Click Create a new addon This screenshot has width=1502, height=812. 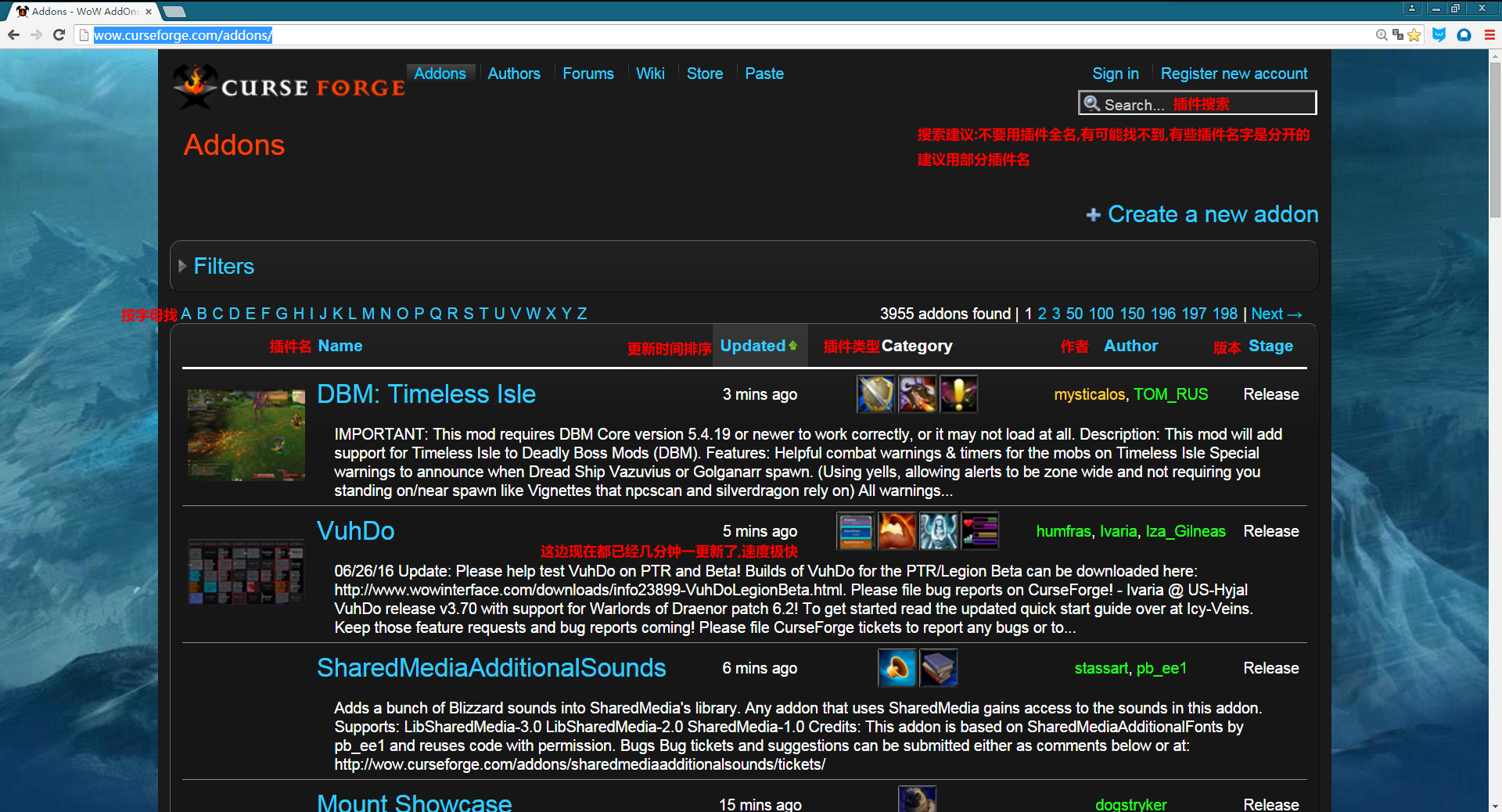click(1202, 214)
